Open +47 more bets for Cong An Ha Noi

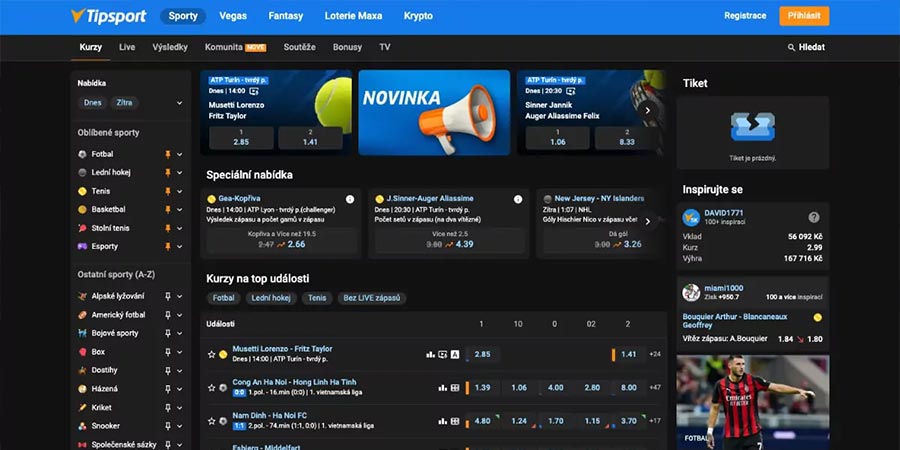pos(655,387)
